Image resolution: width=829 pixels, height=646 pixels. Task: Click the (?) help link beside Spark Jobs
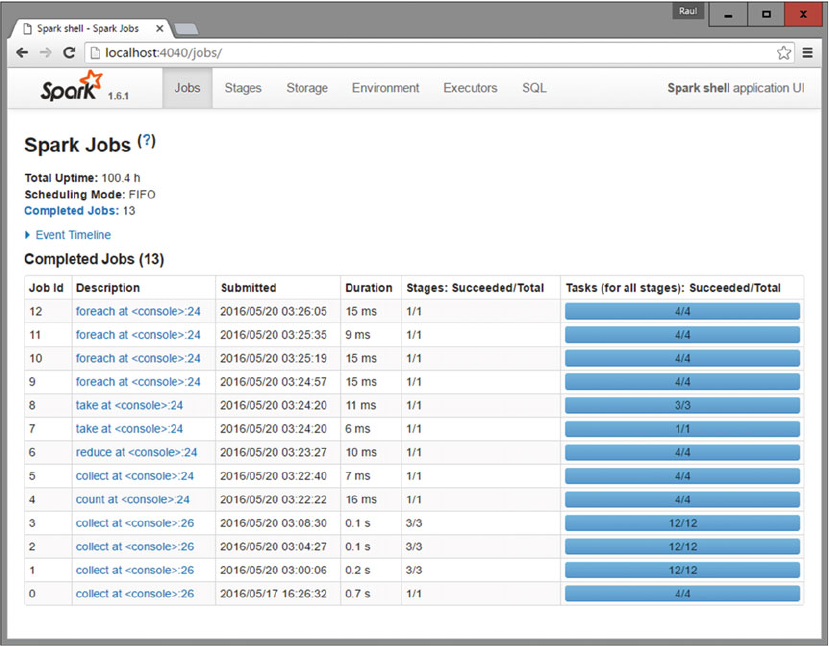pos(146,141)
